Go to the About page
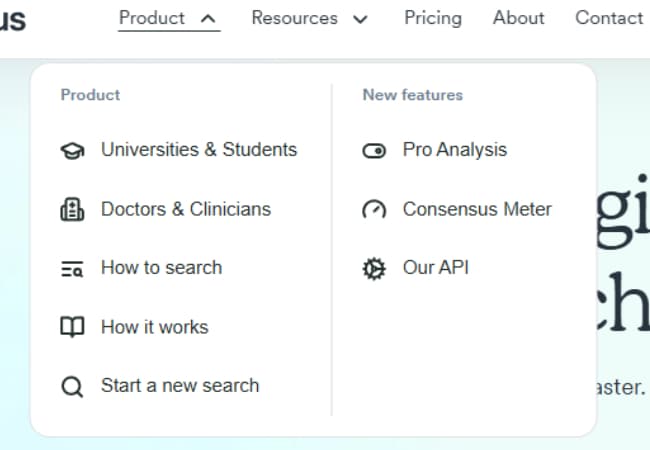650x450 pixels. click(519, 18)
